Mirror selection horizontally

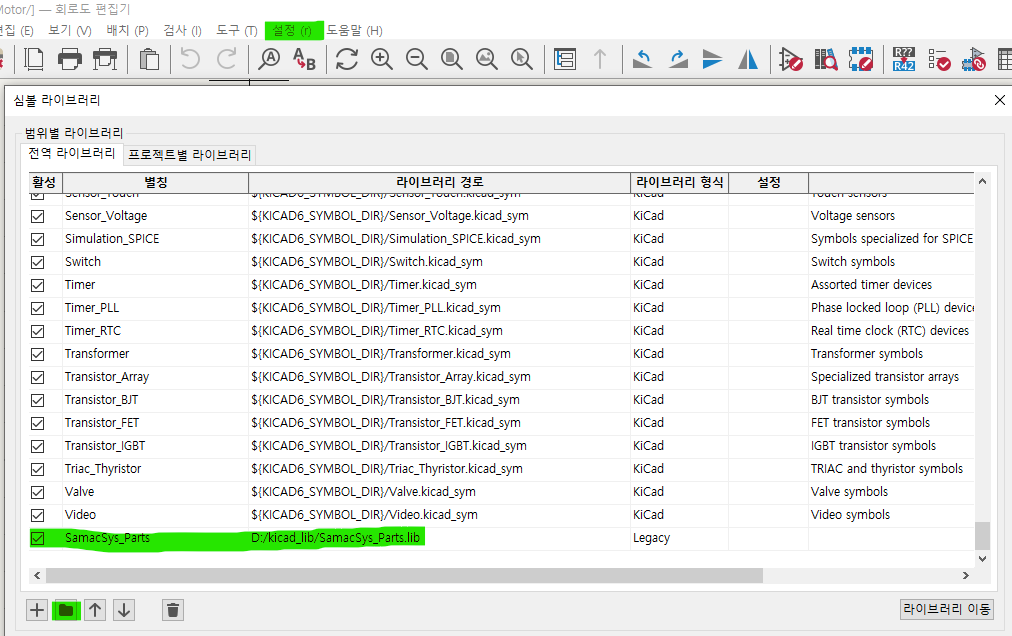[x=748, y=59]
